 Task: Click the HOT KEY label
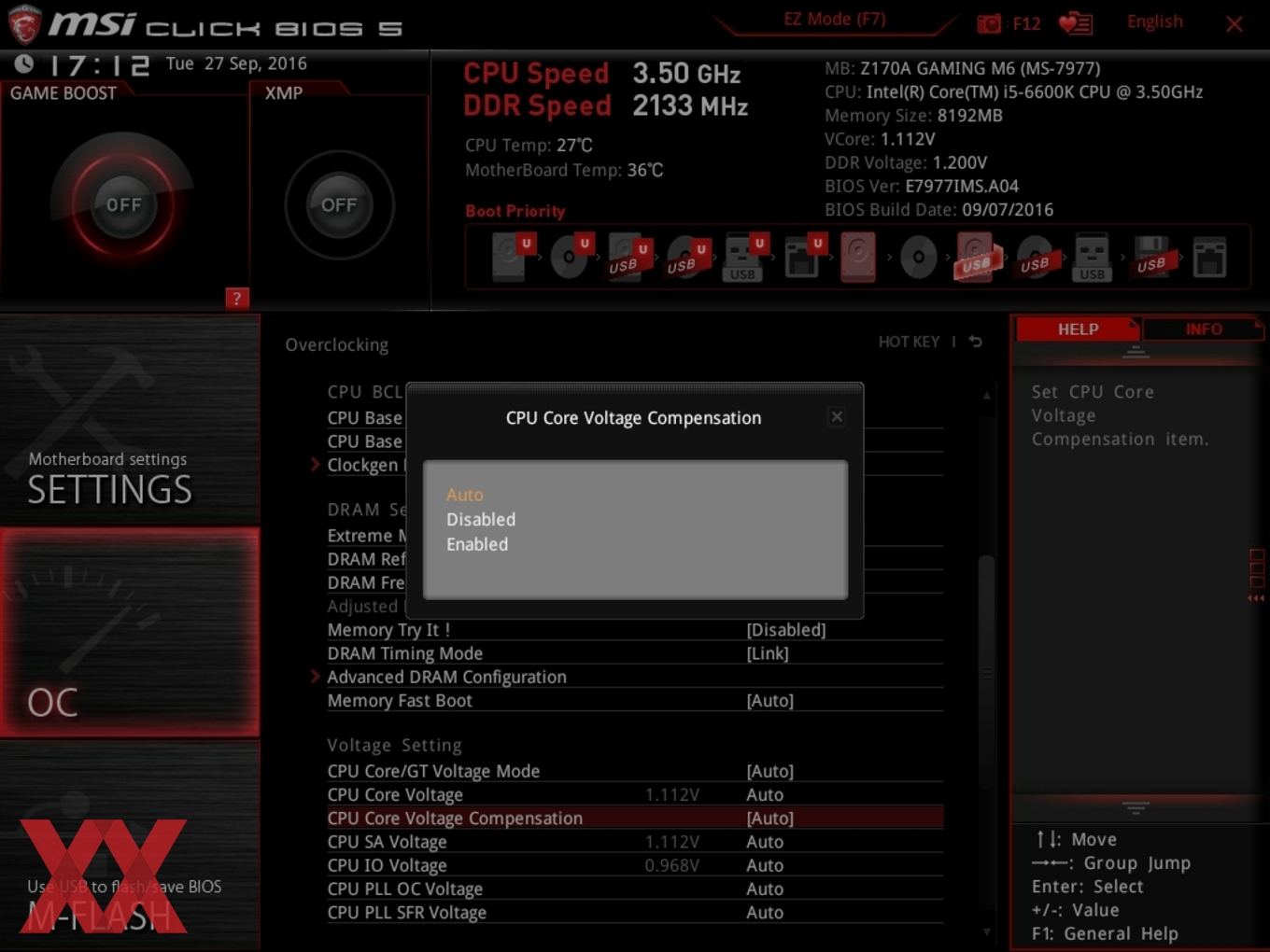(x=909, y=342)
